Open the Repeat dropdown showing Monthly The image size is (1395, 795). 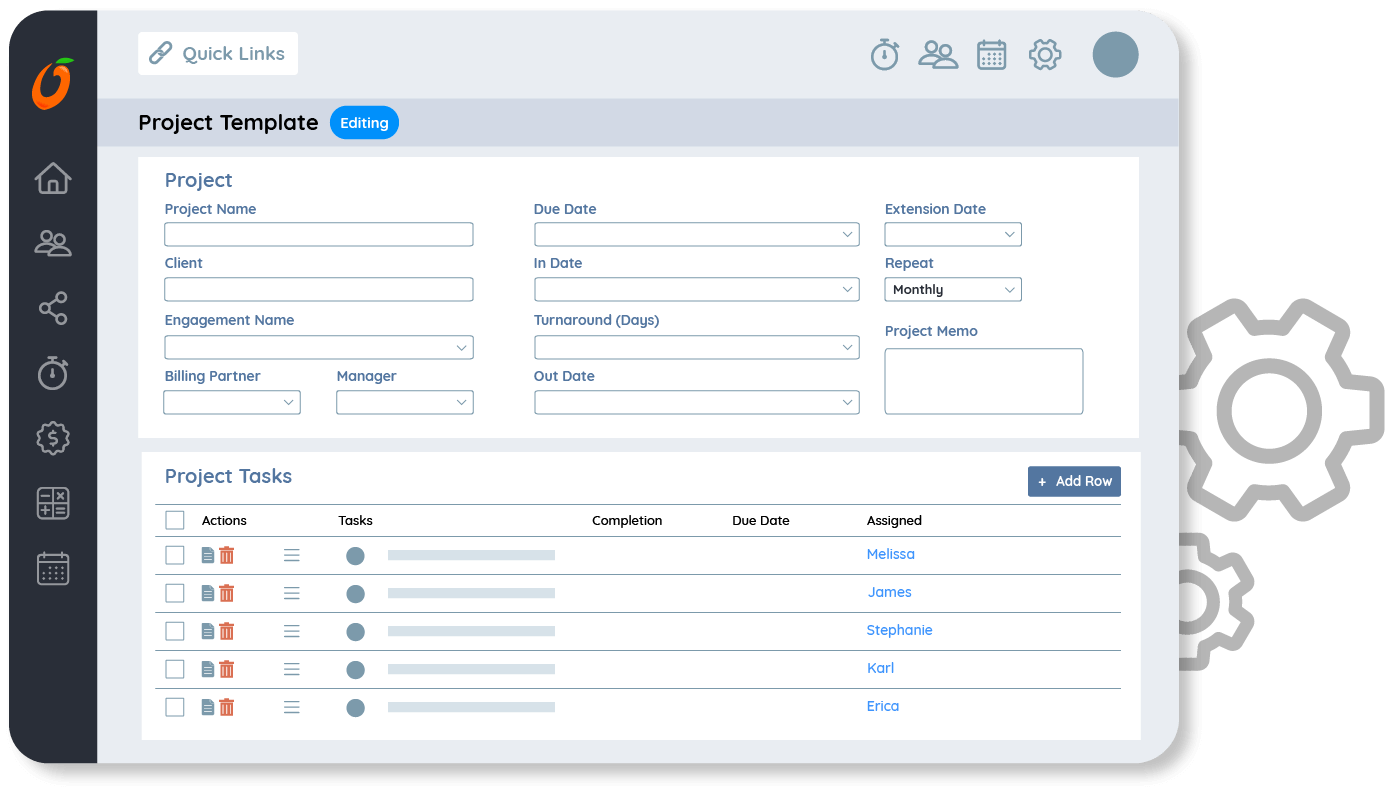(952, 289)
